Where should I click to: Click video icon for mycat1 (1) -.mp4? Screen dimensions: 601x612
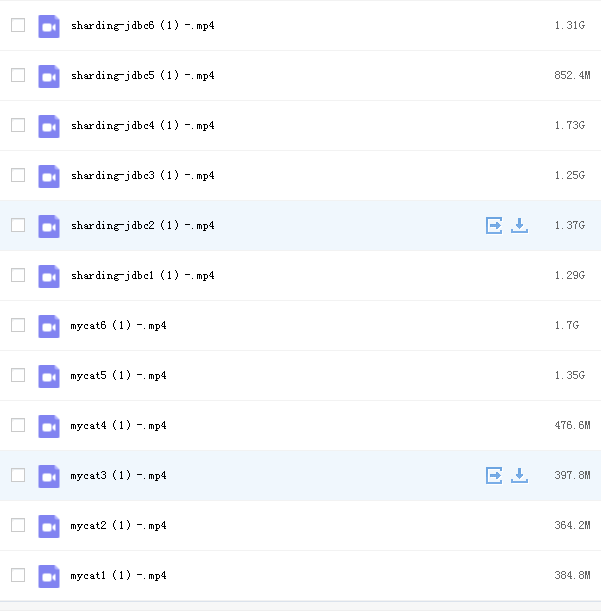(x=49, y=576)
